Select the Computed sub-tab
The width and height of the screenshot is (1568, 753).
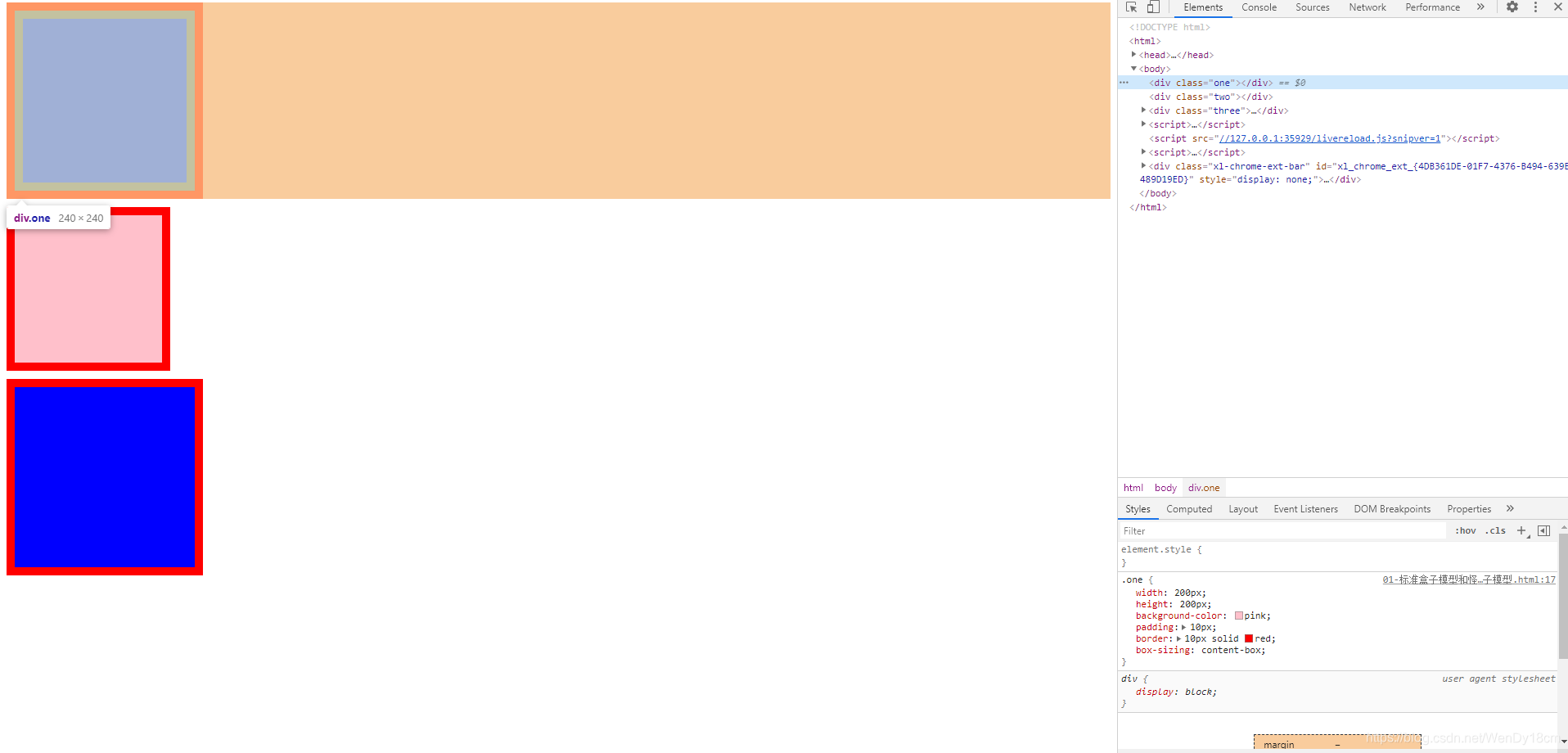tap(1189, 509)
